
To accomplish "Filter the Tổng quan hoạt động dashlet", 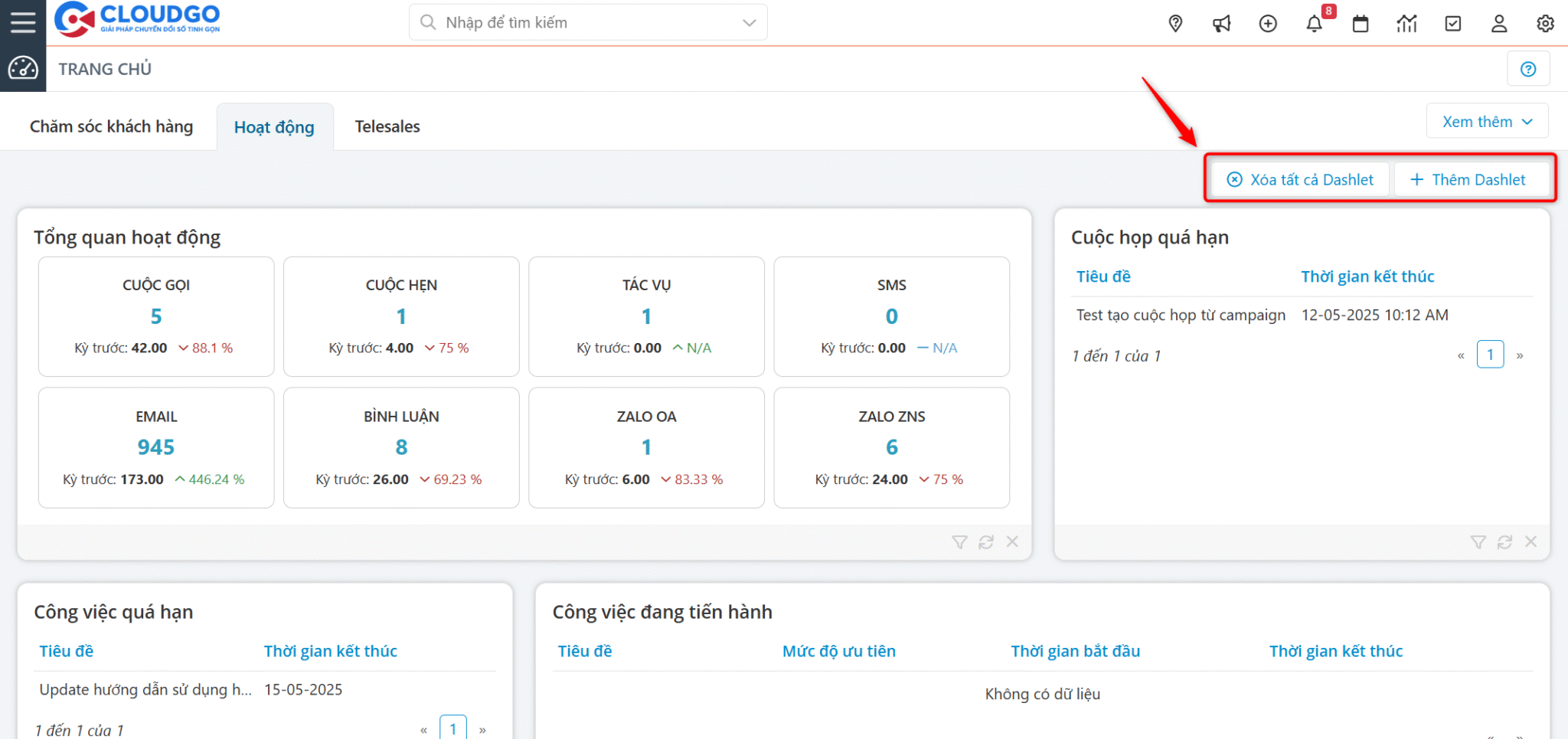I will (959, 542).
